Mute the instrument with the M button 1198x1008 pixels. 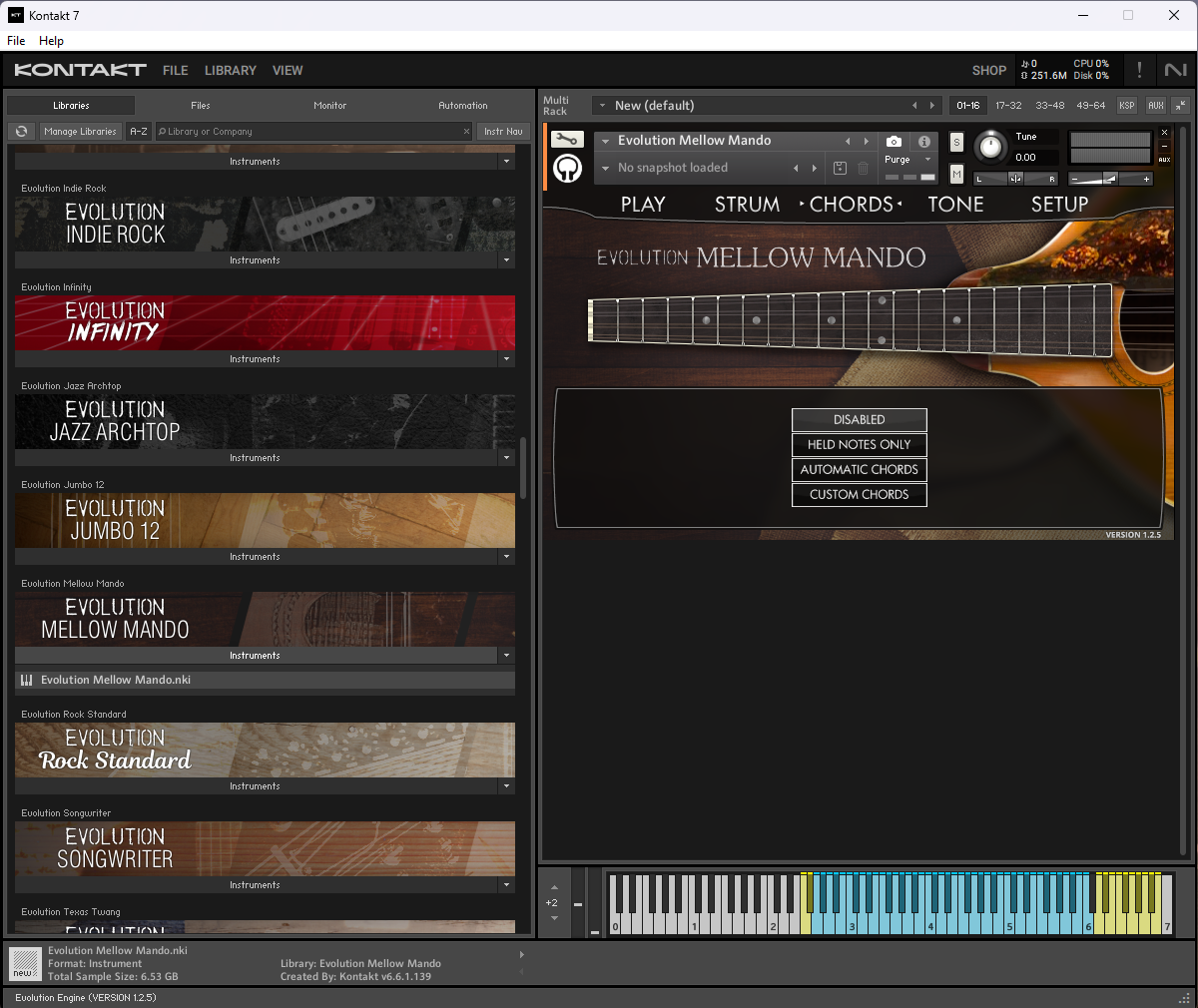click(956, 174)
